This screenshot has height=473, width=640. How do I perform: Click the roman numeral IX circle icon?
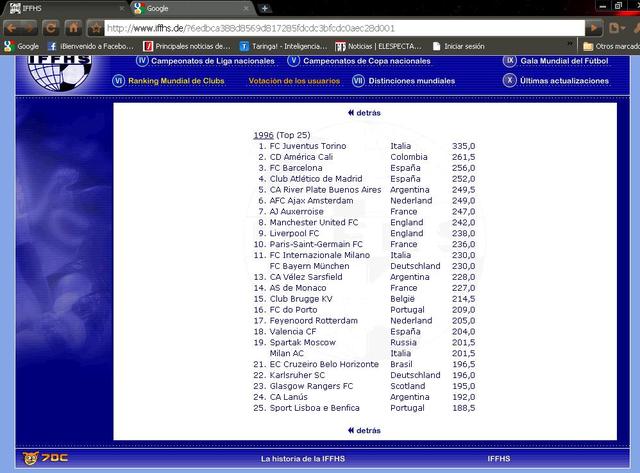pyautogui.click(x=509, y=61)
